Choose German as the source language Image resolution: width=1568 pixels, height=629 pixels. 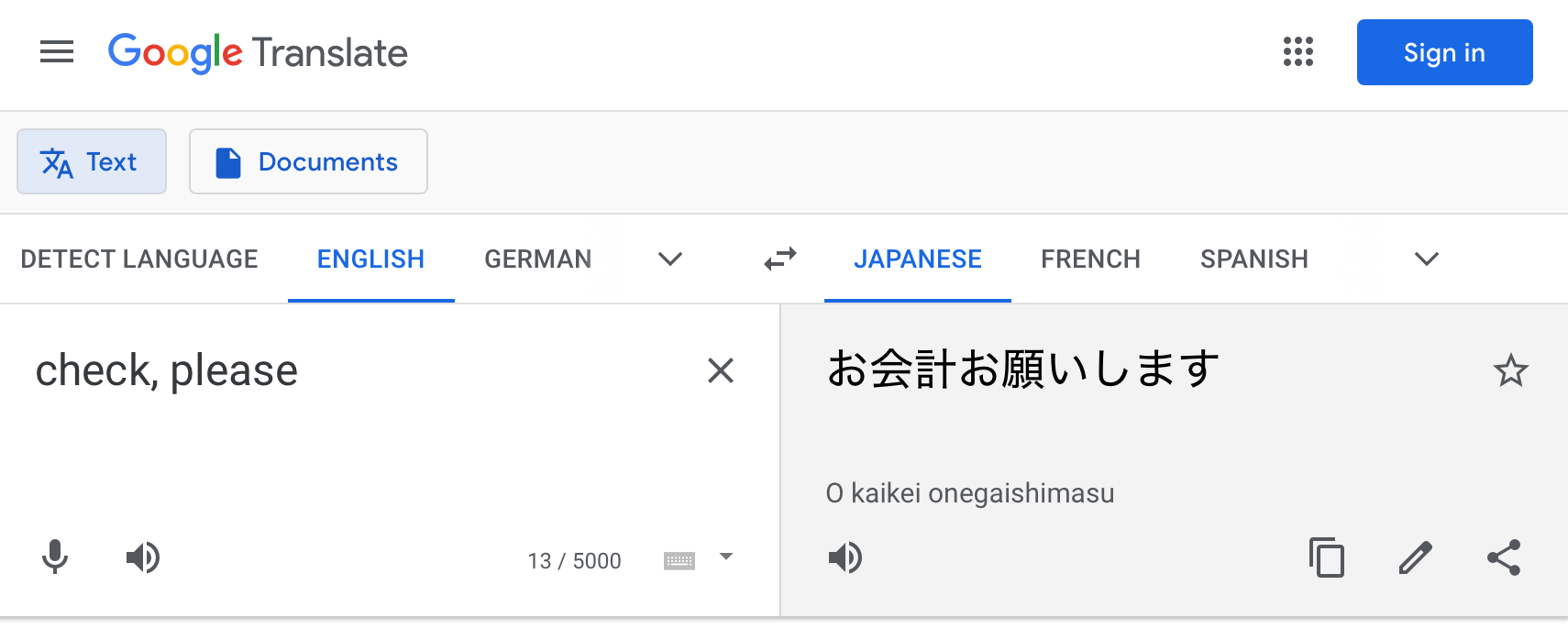click(x=538, y=259)
